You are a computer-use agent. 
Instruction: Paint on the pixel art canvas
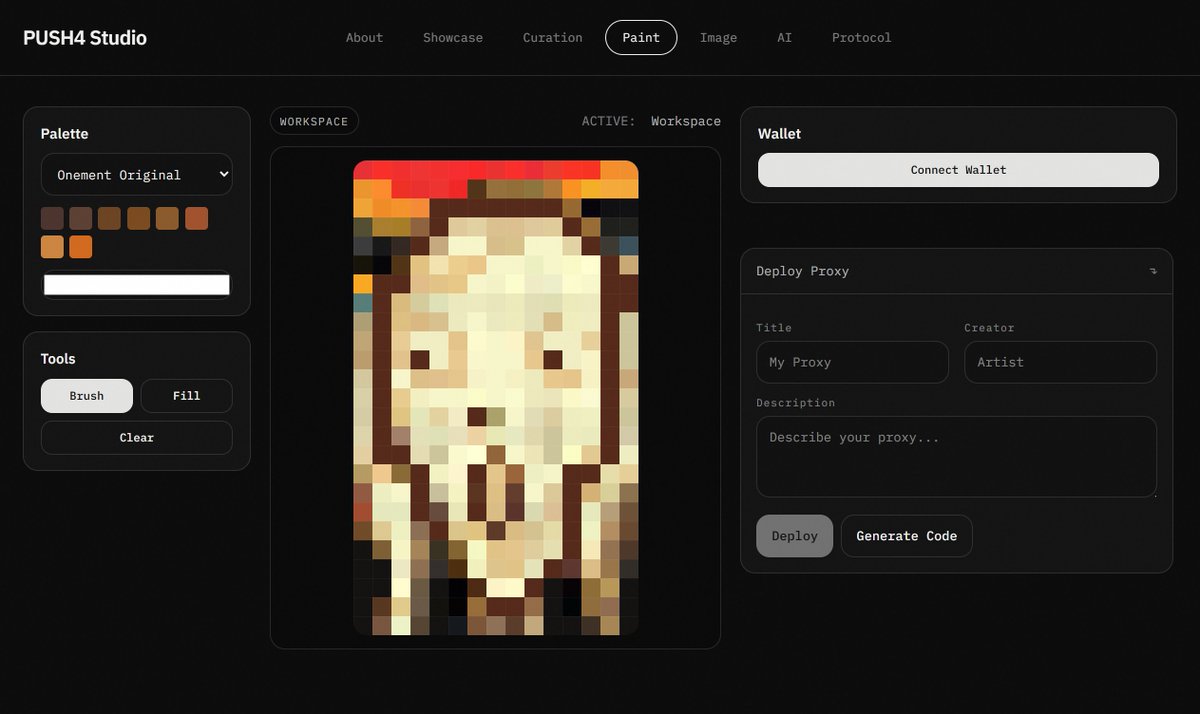[496, 398]
